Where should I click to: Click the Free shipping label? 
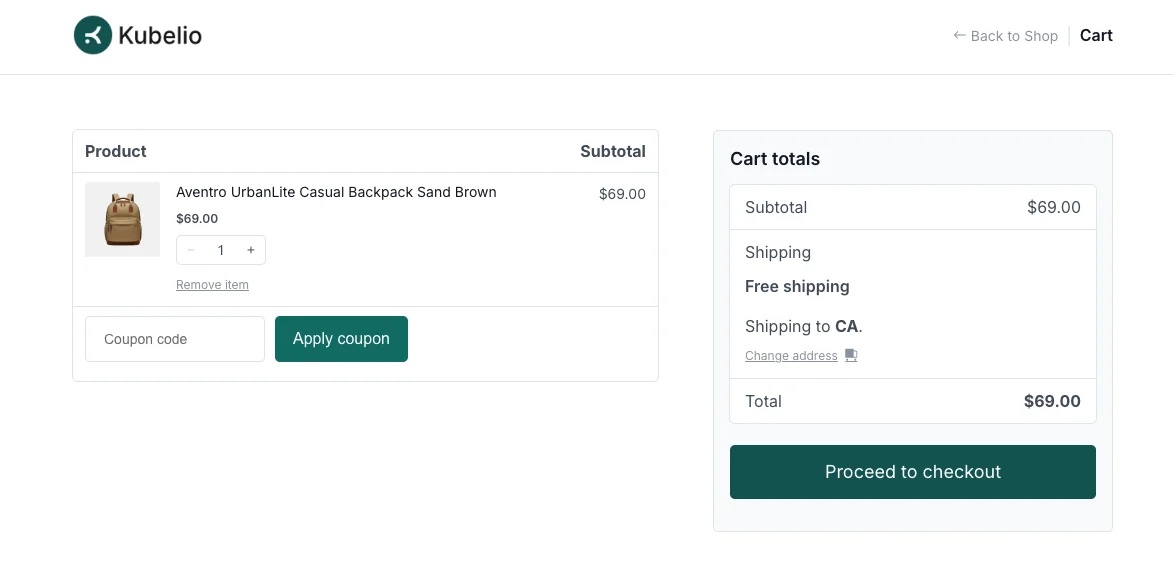tap(797, 286)
